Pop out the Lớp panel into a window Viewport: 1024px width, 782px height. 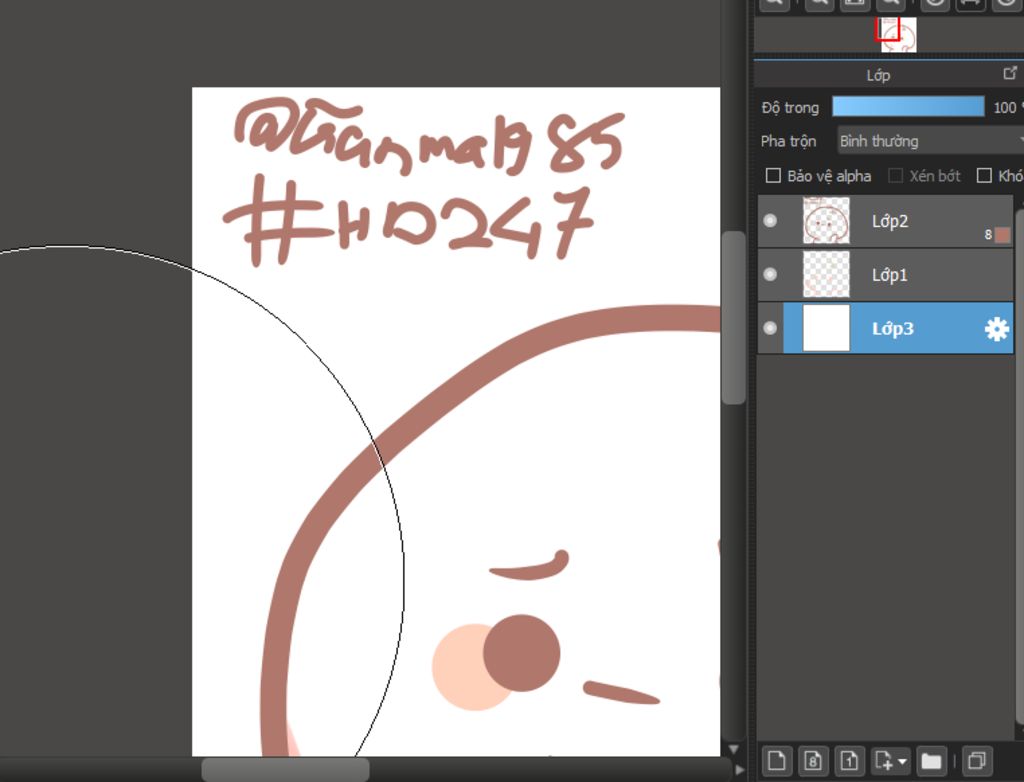(1010, 73)
